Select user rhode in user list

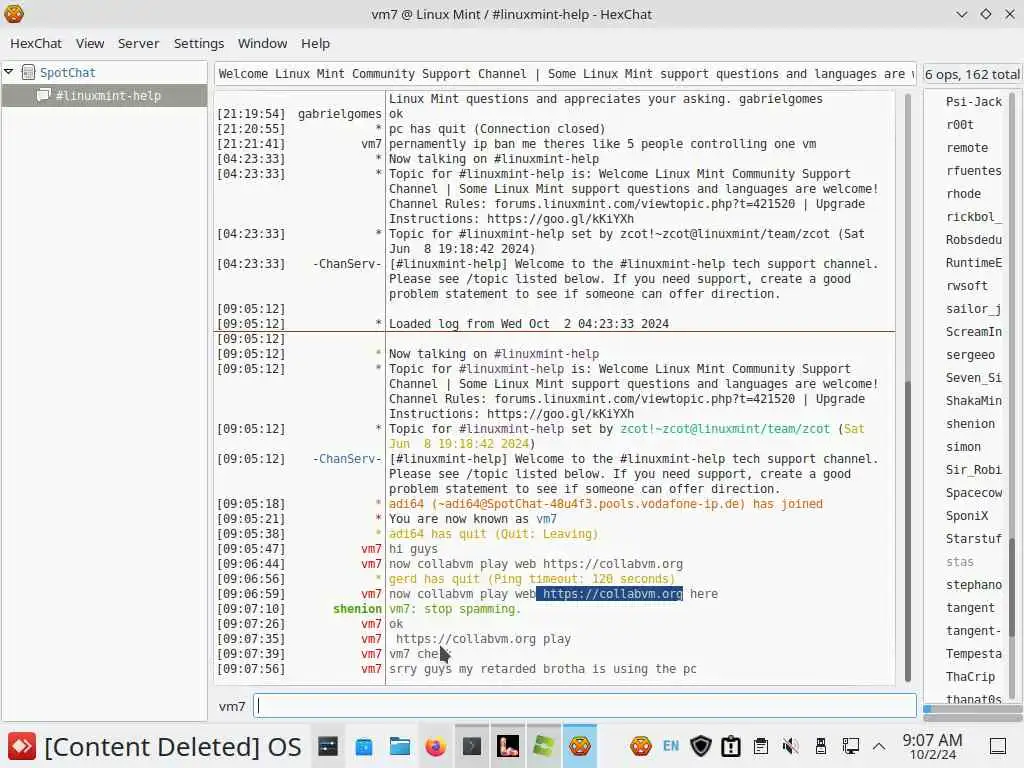click(x=963, y=193)
